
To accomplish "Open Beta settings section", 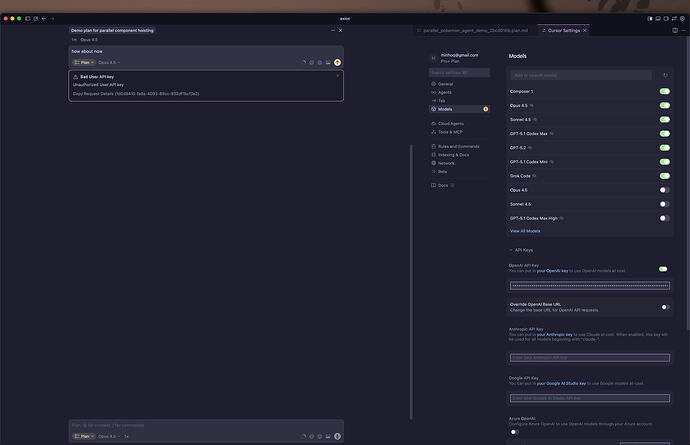I will click(459, 172).
